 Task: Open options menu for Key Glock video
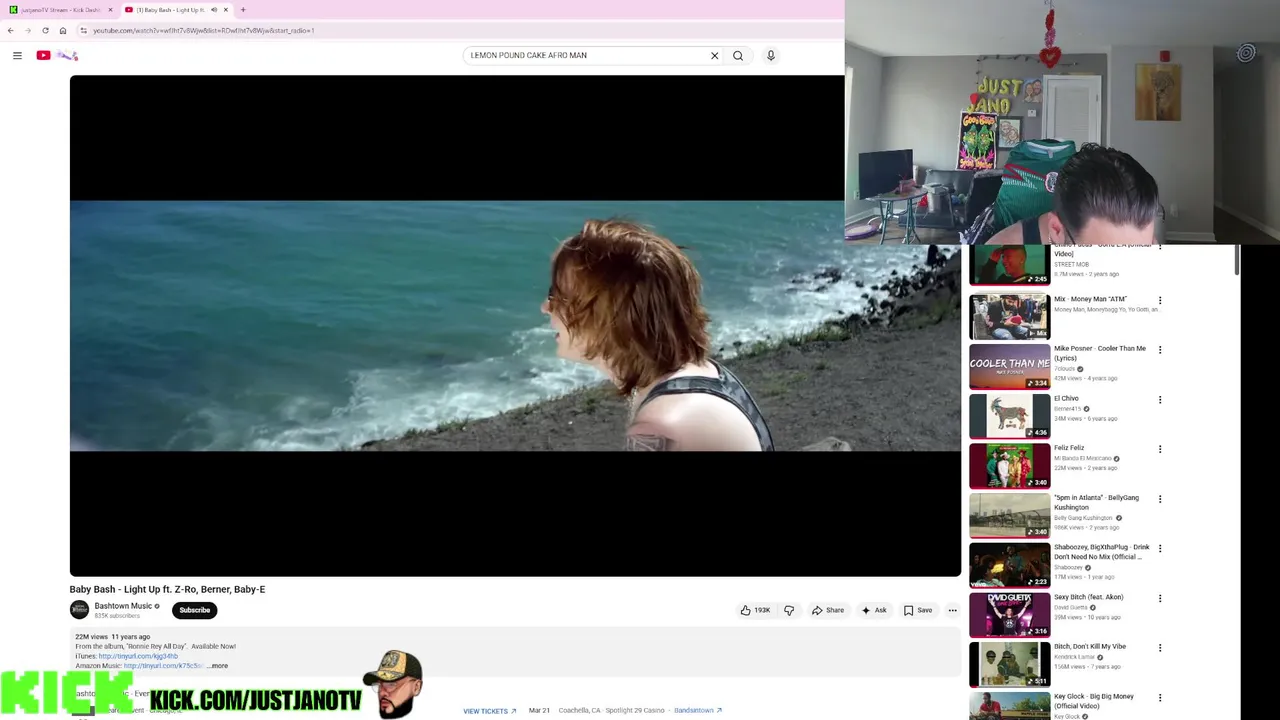tap(1160, 698)
